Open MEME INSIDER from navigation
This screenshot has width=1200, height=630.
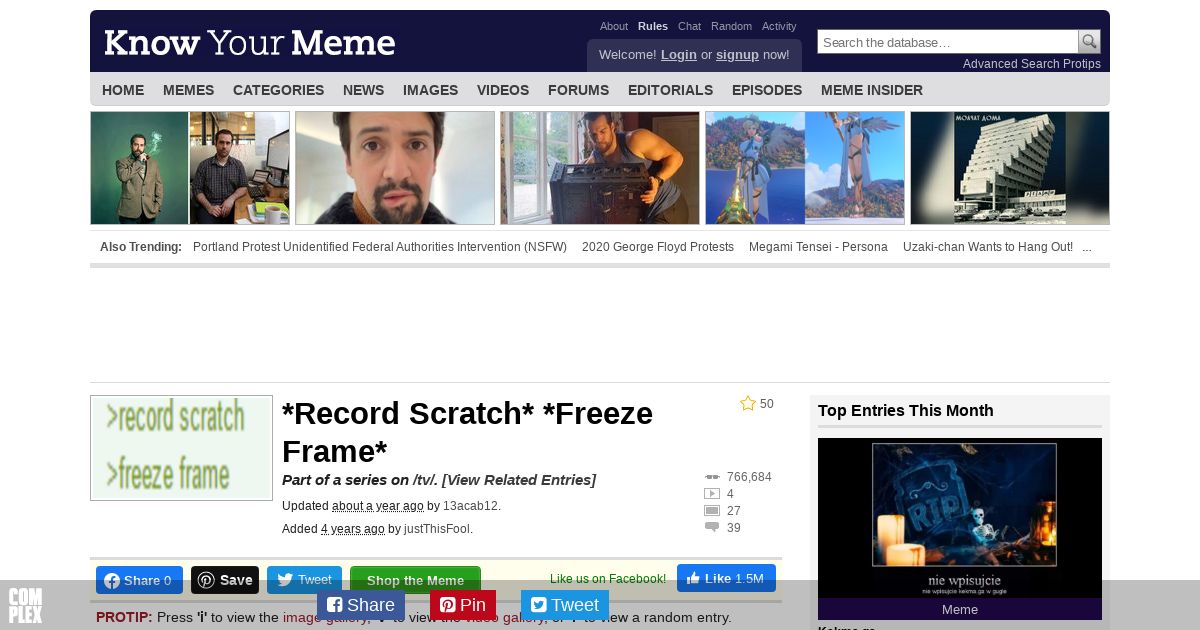point(872,90)
